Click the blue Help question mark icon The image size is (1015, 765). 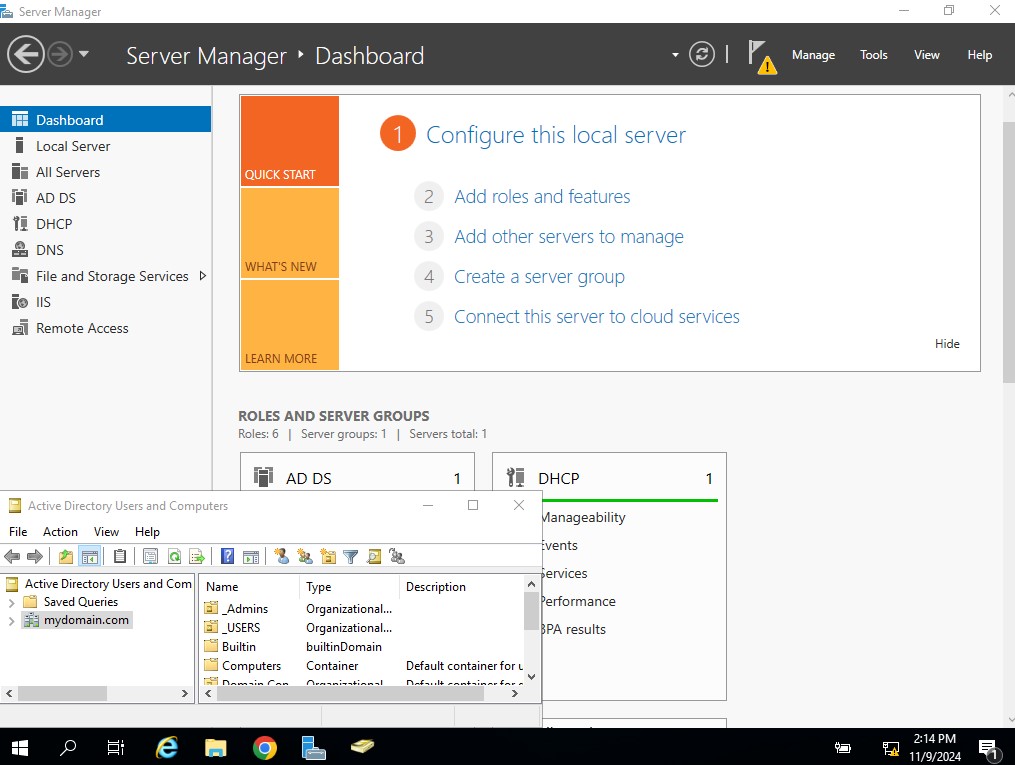tap(227, 556)
